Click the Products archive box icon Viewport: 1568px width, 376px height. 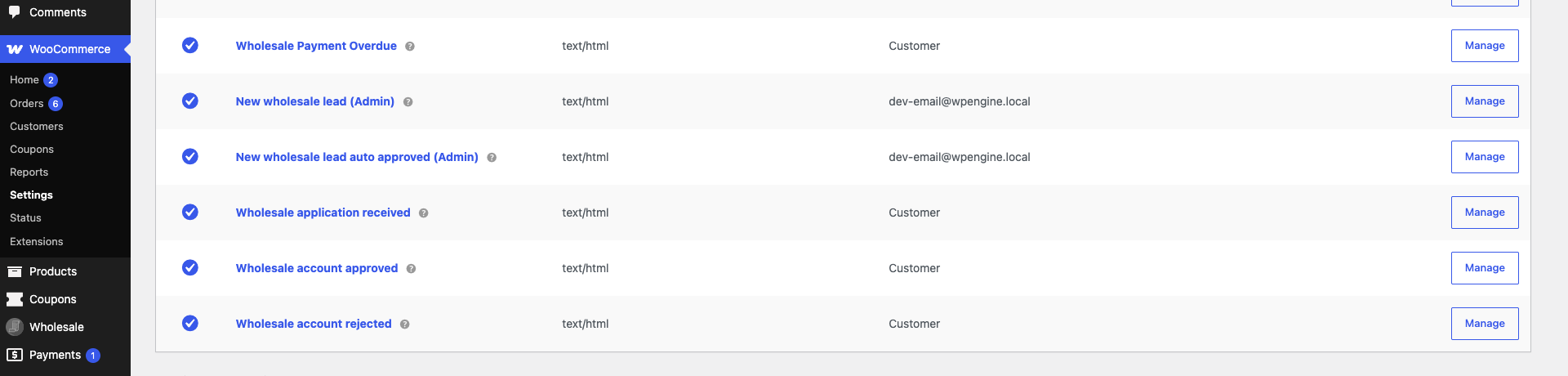coord(15,271)
